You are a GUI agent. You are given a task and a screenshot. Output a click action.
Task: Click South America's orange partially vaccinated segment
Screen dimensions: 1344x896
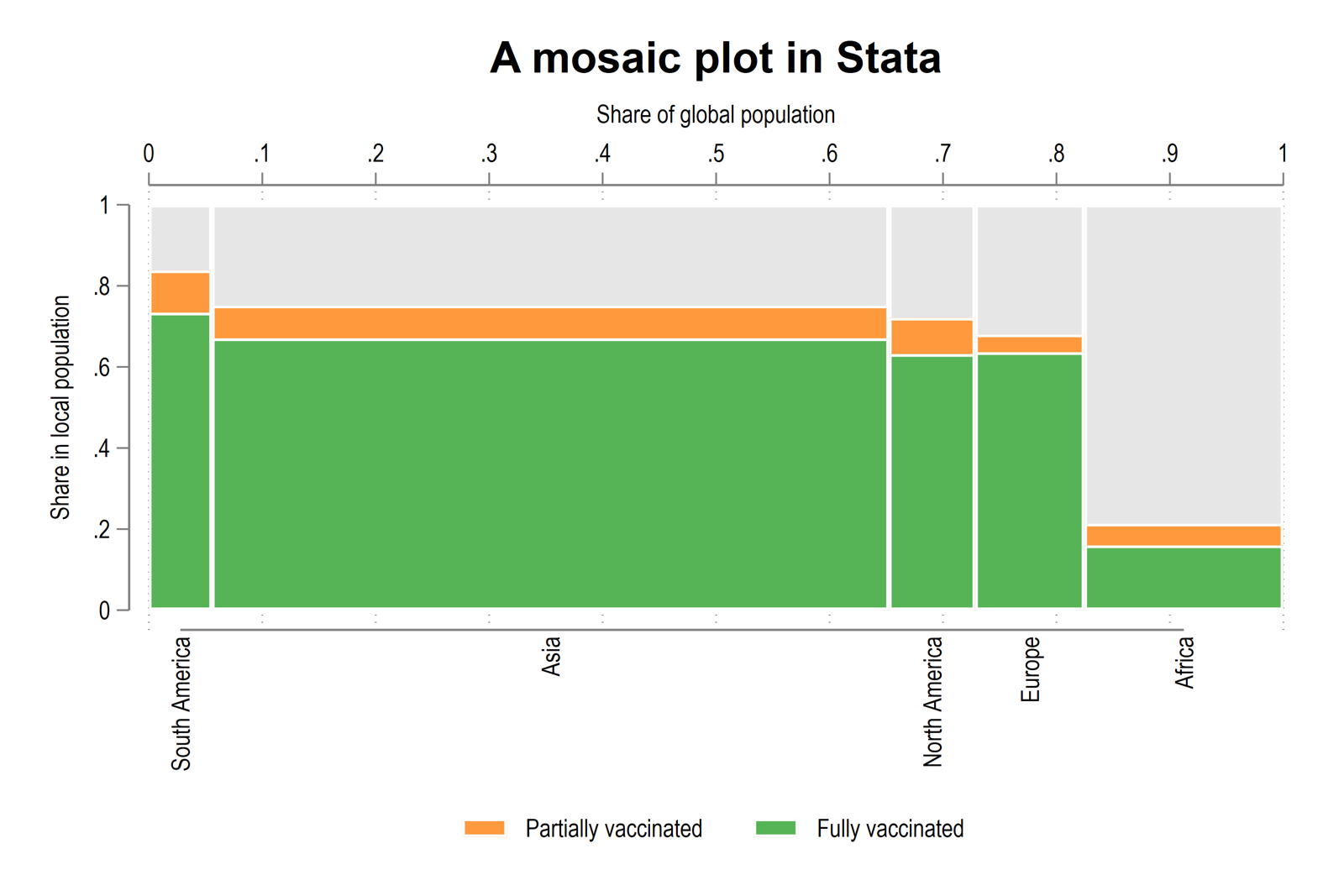coord(181,292)
